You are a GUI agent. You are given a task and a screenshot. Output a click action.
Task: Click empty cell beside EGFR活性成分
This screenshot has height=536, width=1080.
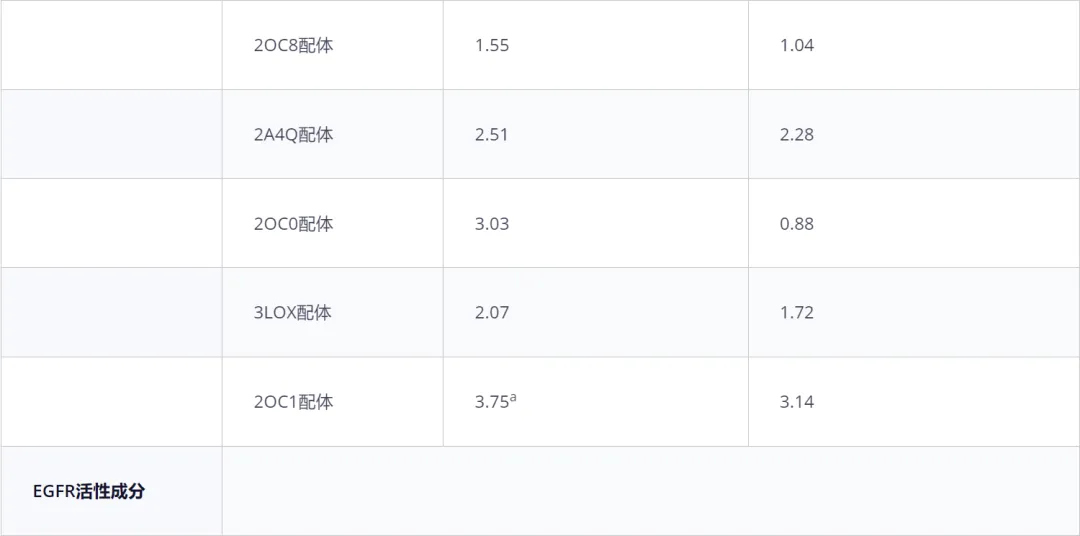click(650, 491)
